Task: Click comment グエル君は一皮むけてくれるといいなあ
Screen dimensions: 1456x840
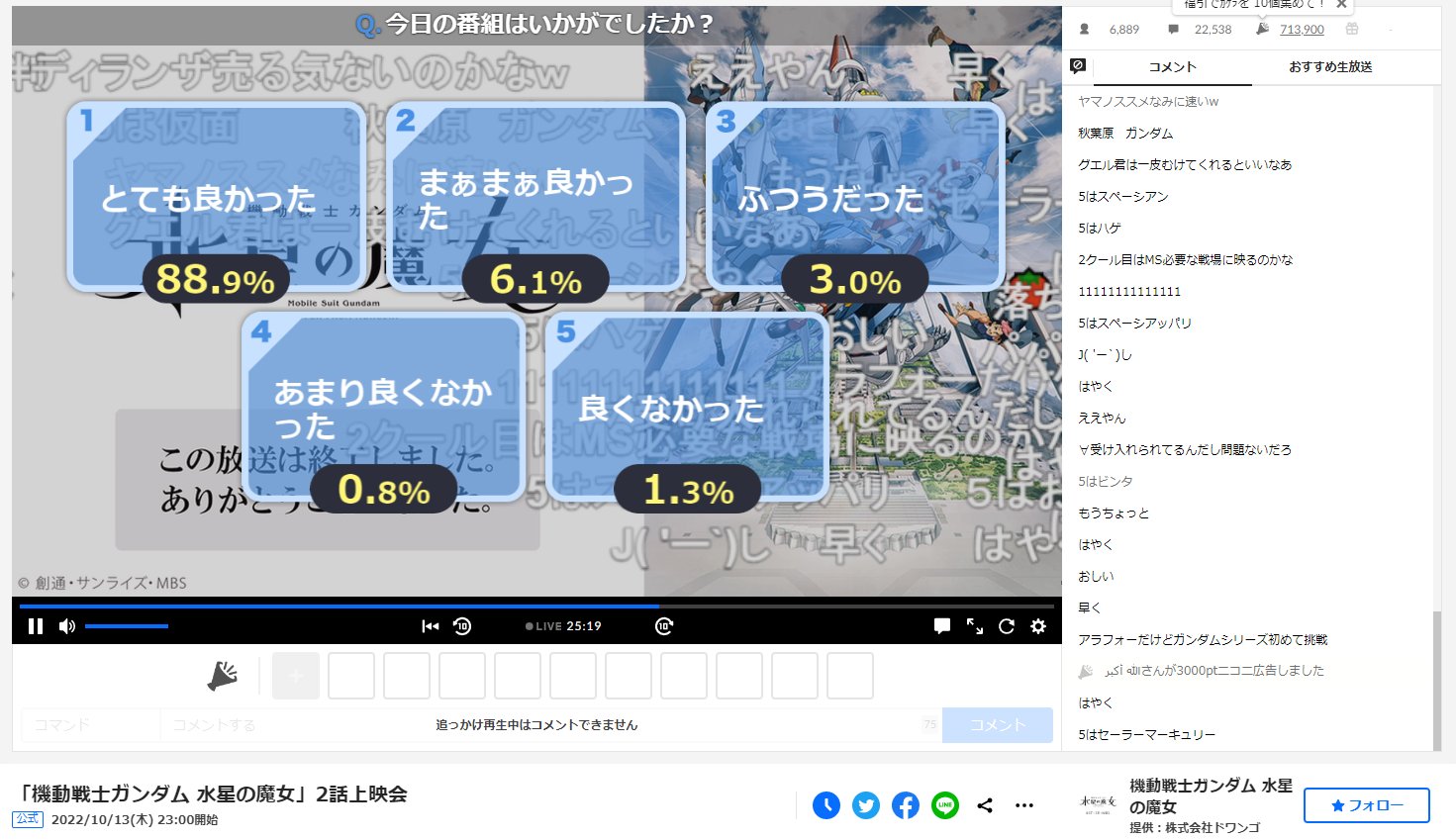Action: [1185, 165]
